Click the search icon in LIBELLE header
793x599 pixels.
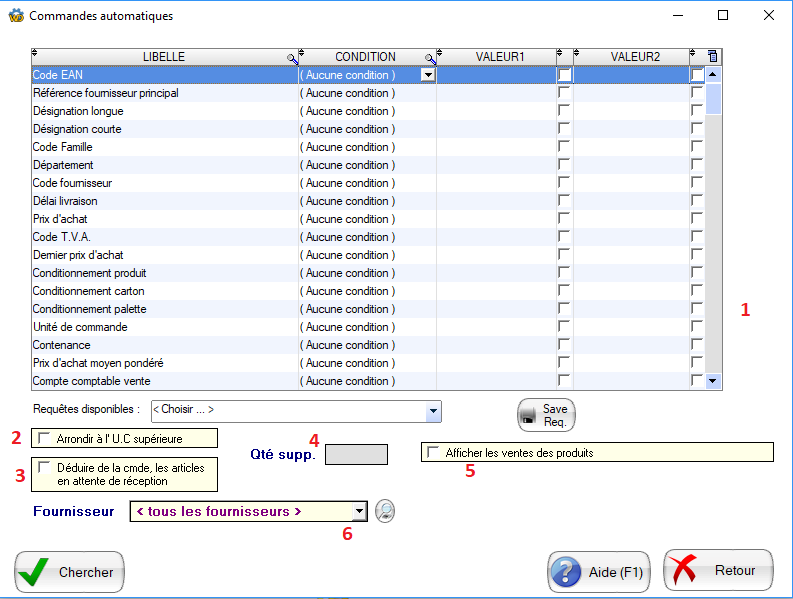(x=291, y=59)
